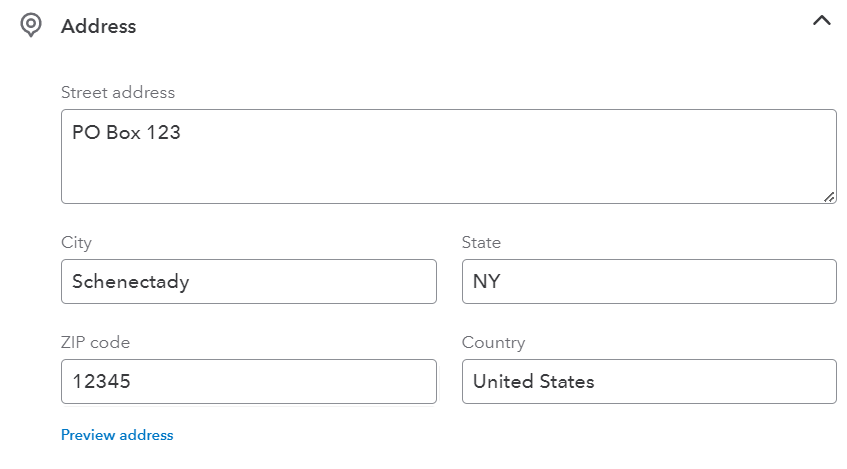
Task: Click the empty area below 'PO Box 123' in the street box
Action: tap(448, 173)
